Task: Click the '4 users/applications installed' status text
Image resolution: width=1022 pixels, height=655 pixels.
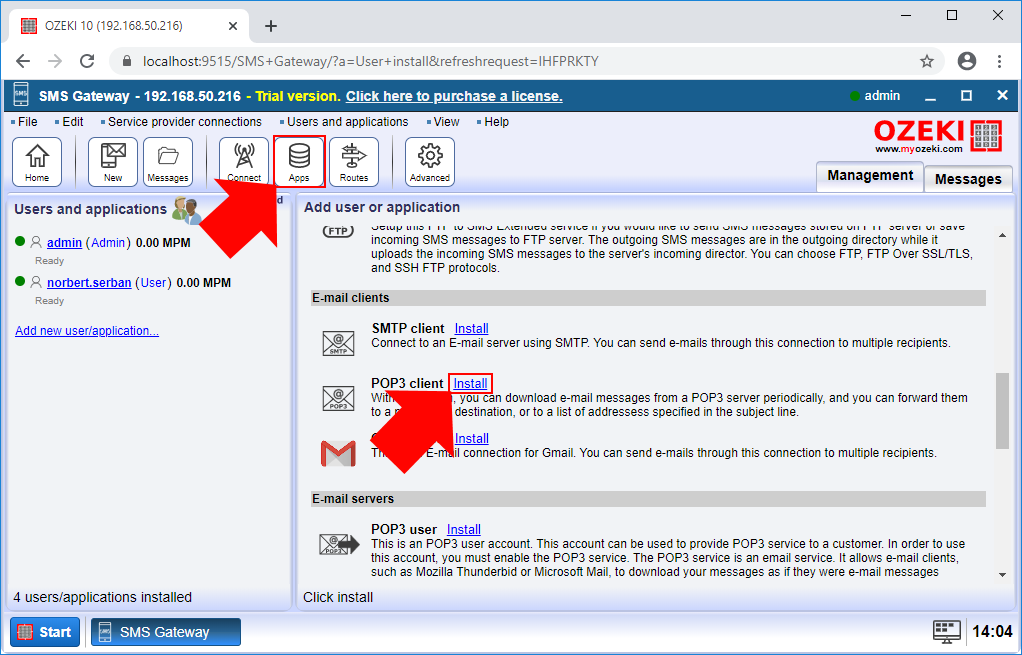Action: 103,597
